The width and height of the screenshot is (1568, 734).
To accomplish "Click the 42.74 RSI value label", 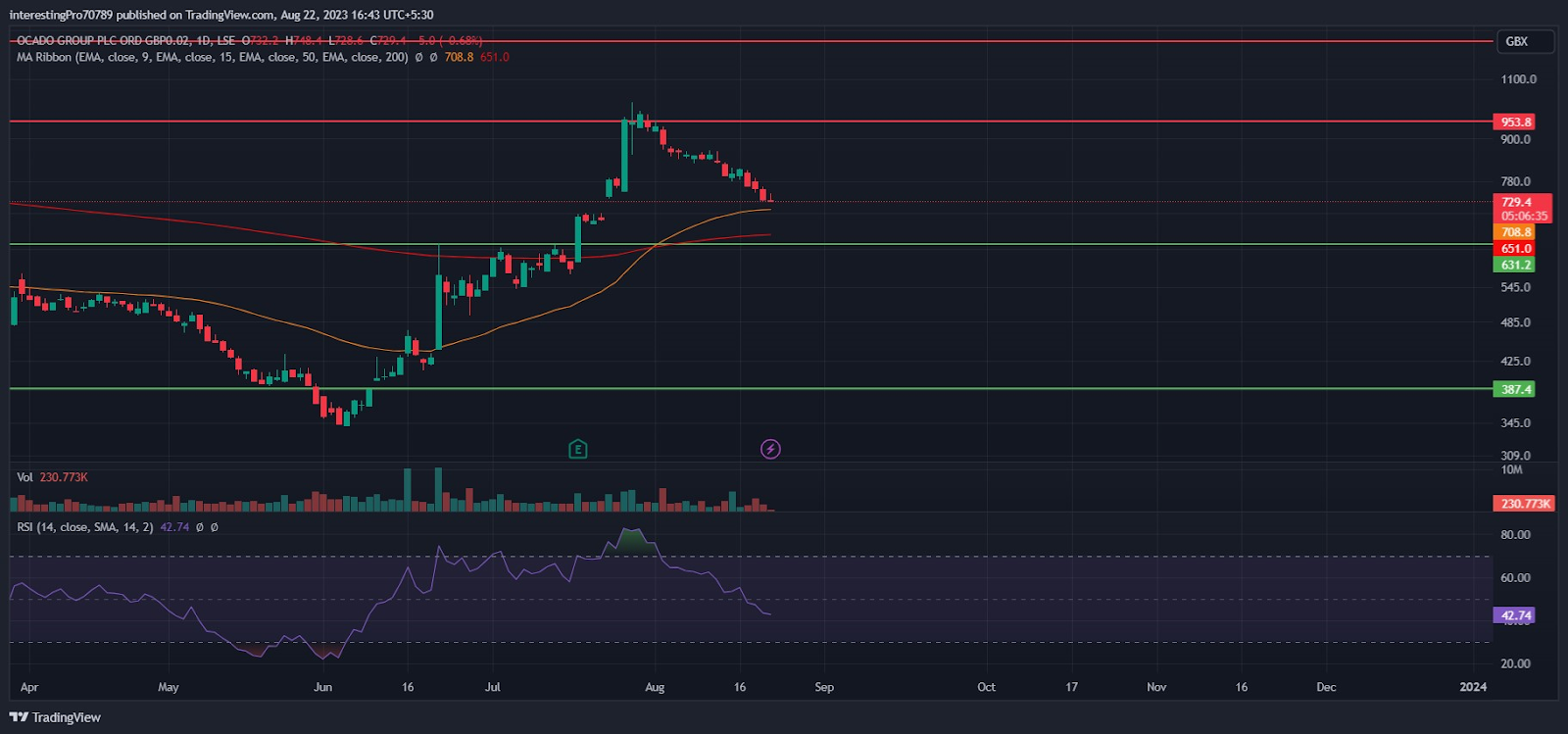I will click(x=1515, y=615).
